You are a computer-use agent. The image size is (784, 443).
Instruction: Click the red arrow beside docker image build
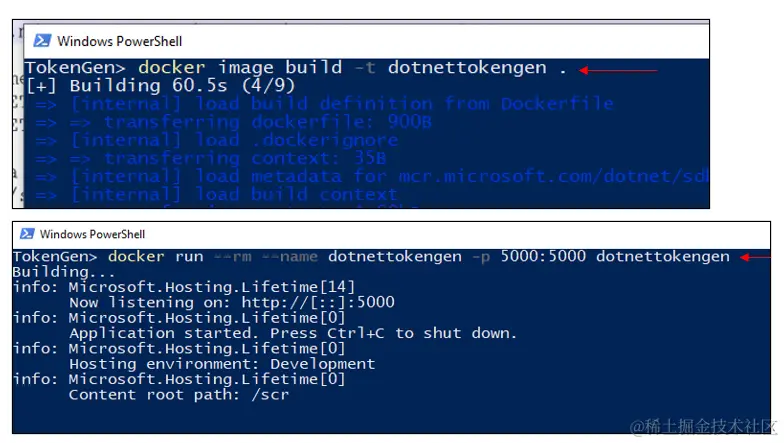[x=618, y=70]
